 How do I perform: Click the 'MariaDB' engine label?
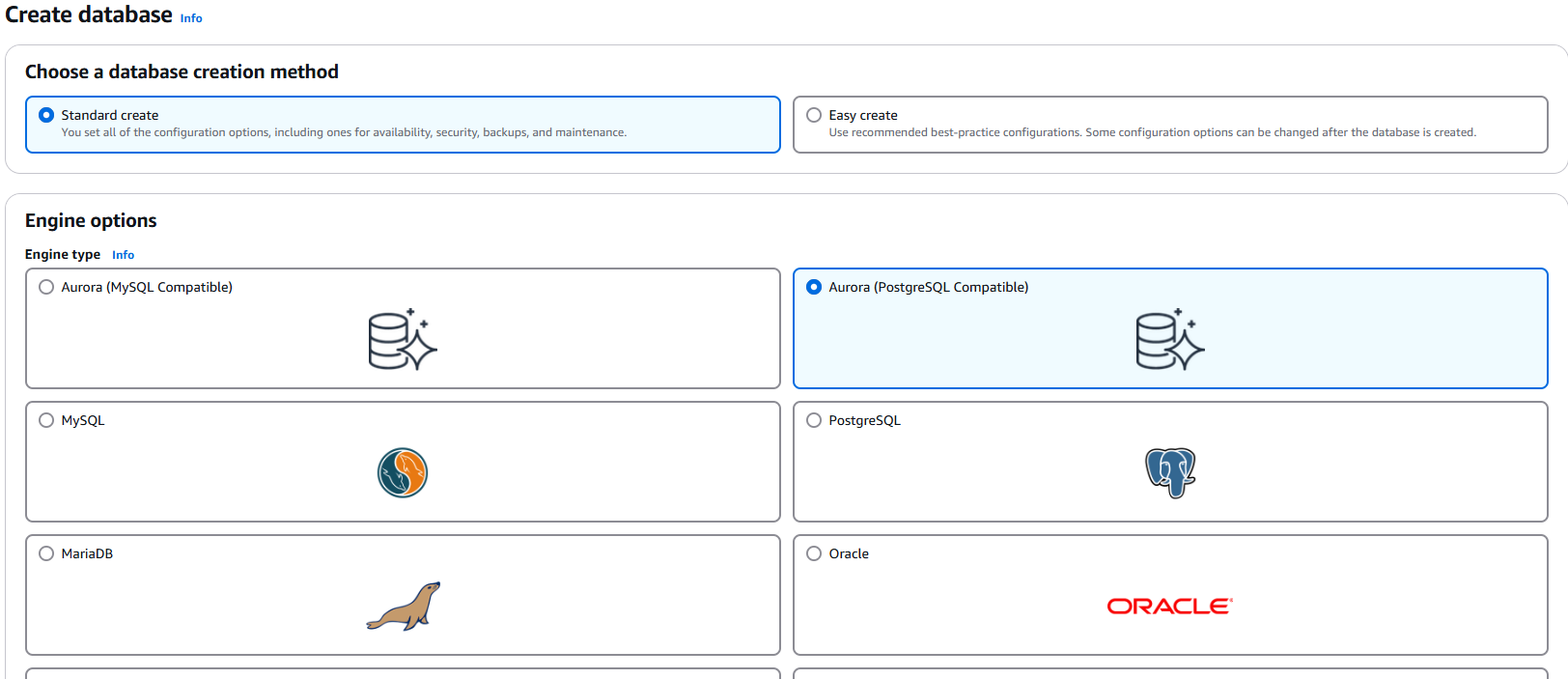[x=87, y=553]
